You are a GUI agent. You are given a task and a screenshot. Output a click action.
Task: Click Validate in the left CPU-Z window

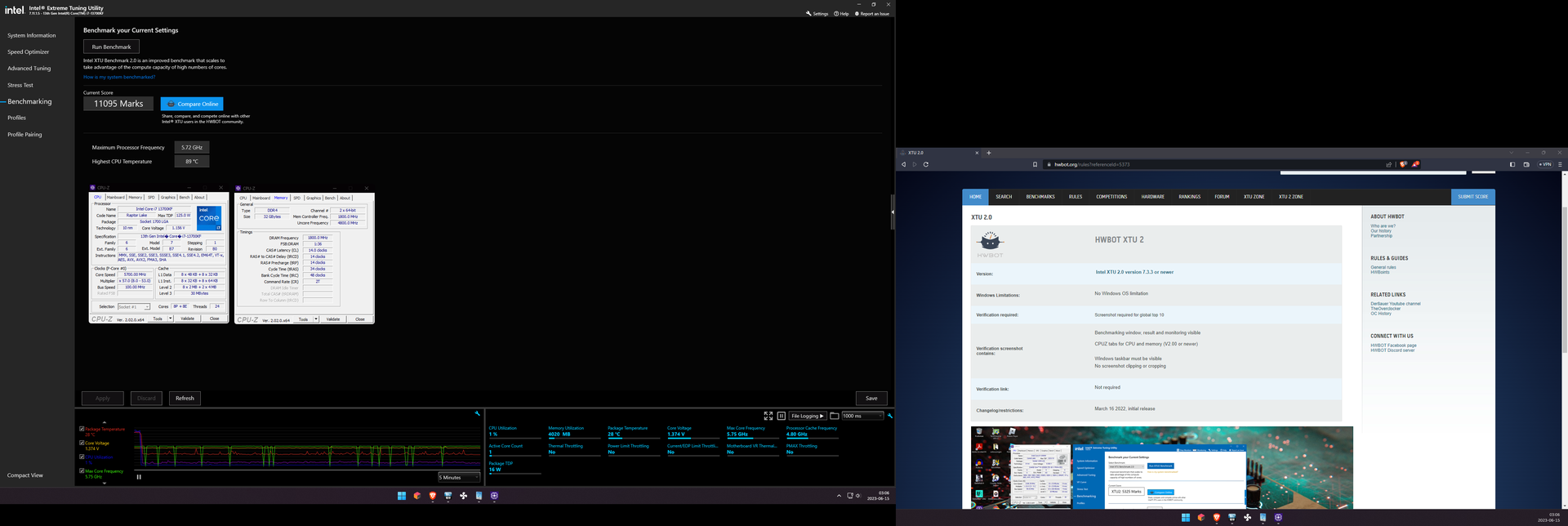tap(188, 319)
